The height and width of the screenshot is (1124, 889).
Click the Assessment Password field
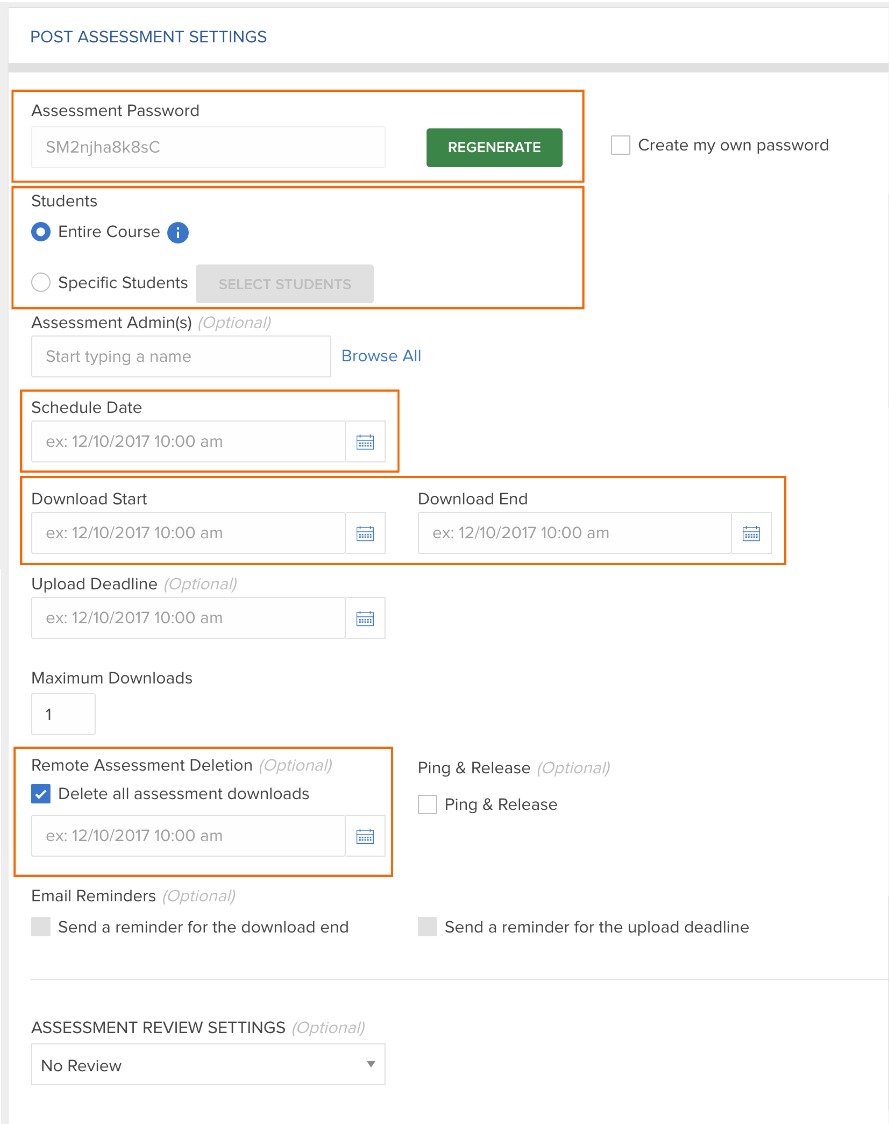208,147
